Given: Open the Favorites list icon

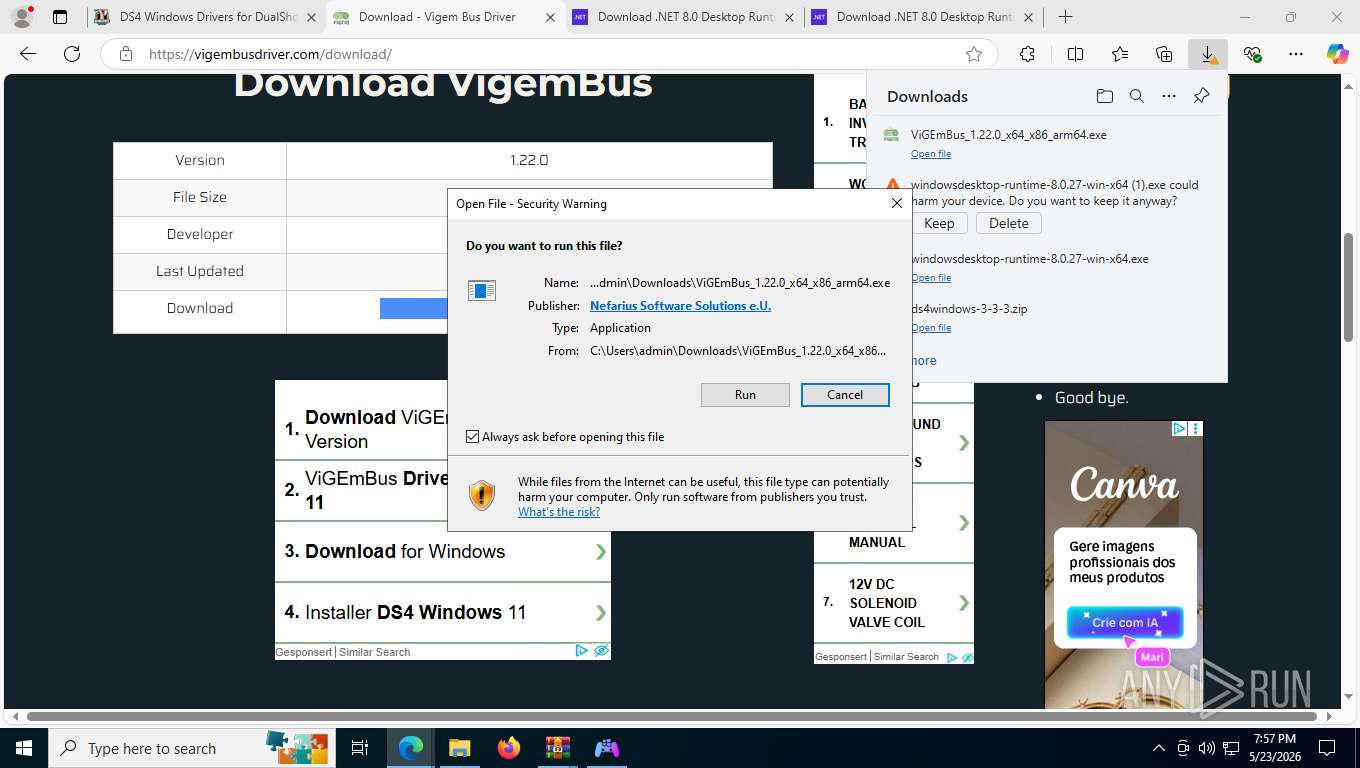Looking at the screenshot, I should (x=1120, y=54).
